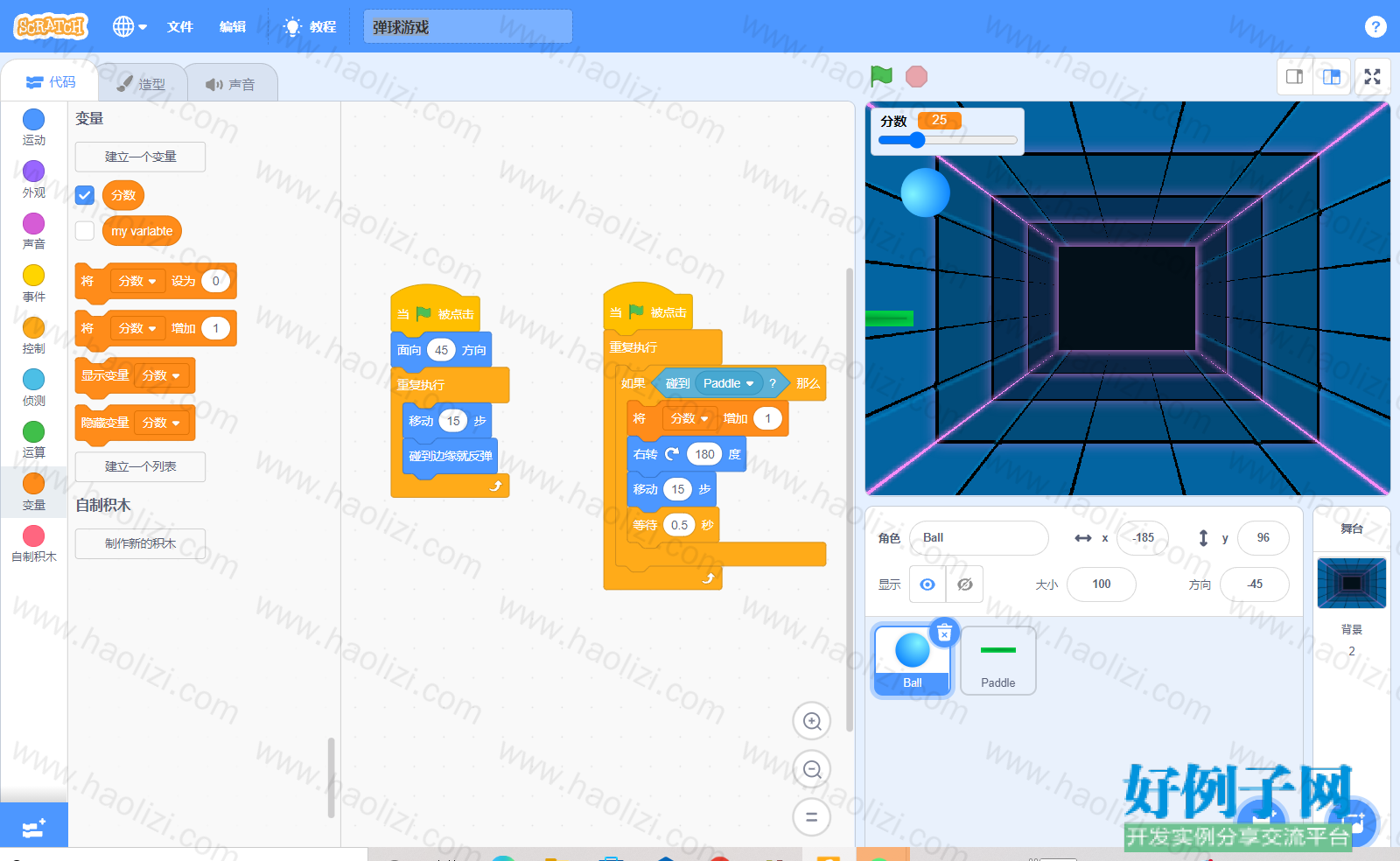This screenshot has width=1400, height=861.
Task: Open variable dropdown in palette 增加 block
Action: click(x=137, y=328)
